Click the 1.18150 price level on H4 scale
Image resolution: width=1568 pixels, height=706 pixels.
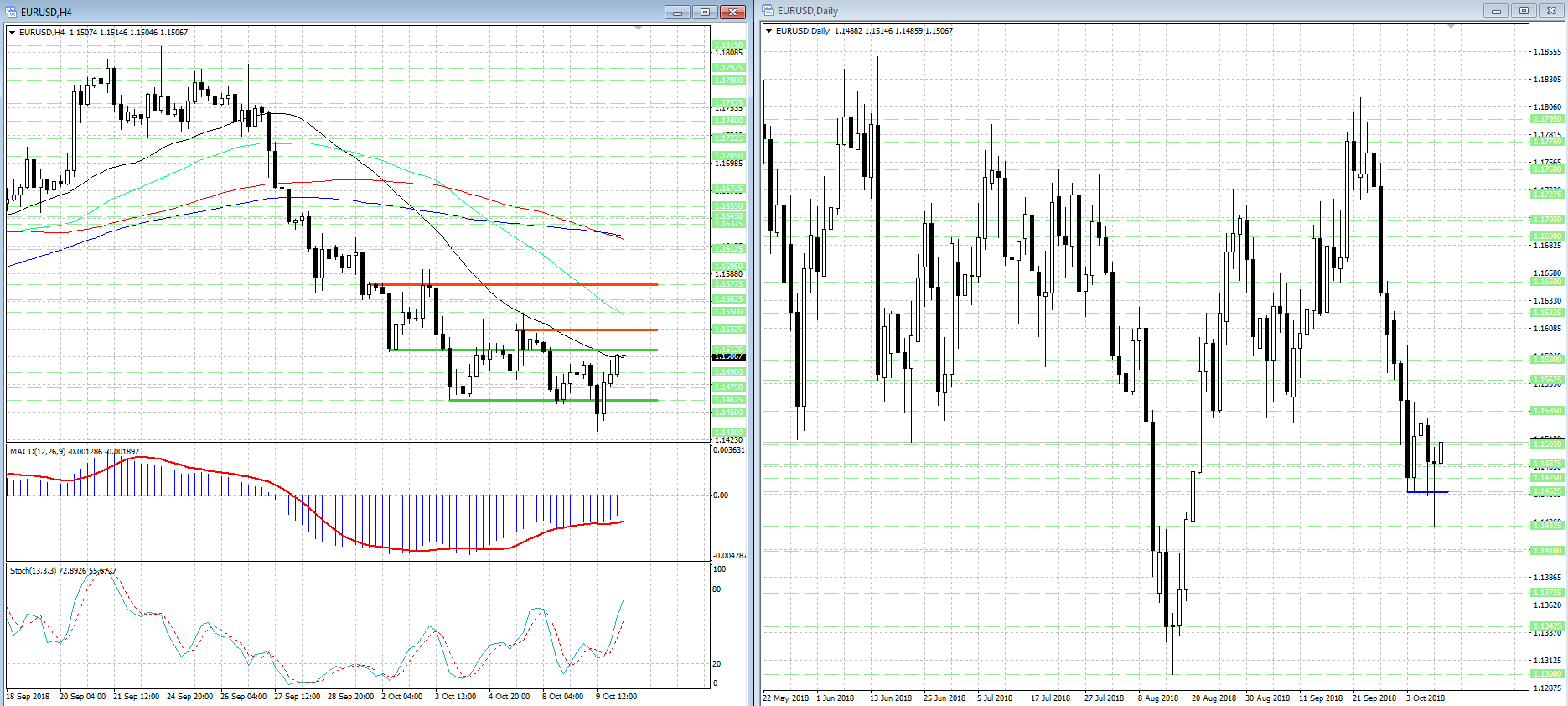point(728,45)
